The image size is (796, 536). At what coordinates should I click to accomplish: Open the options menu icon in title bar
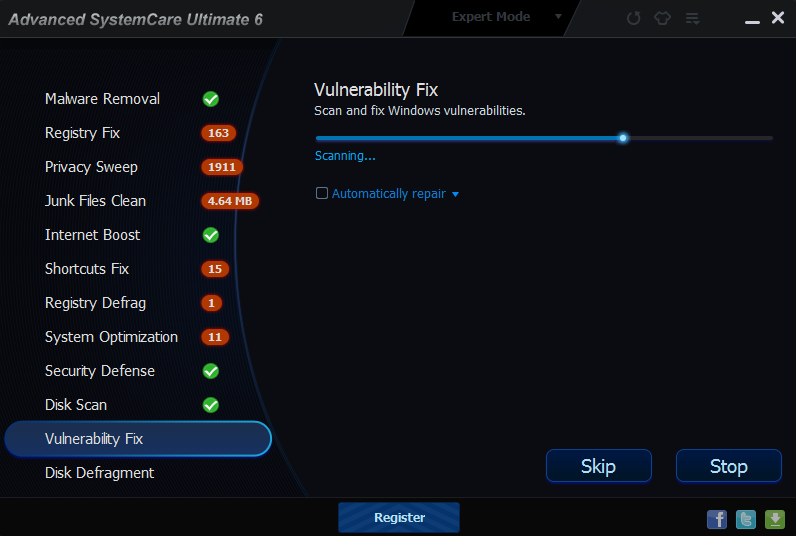692,19
